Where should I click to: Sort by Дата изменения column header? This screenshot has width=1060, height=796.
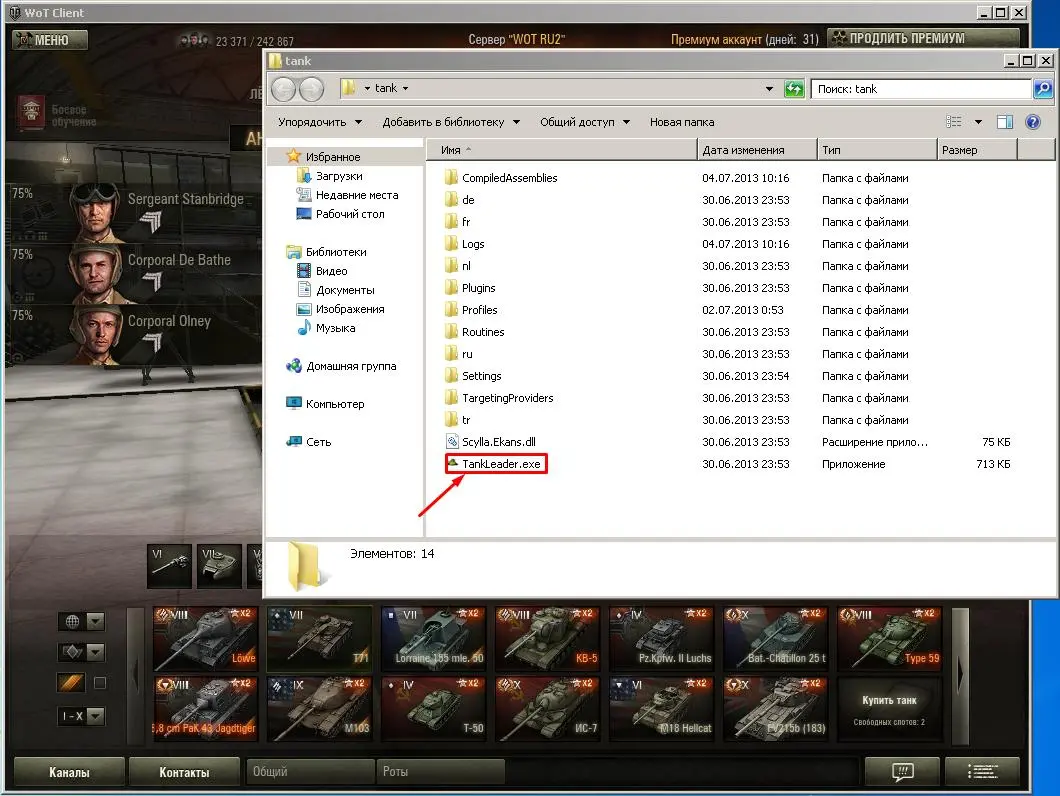pos(756,149)
